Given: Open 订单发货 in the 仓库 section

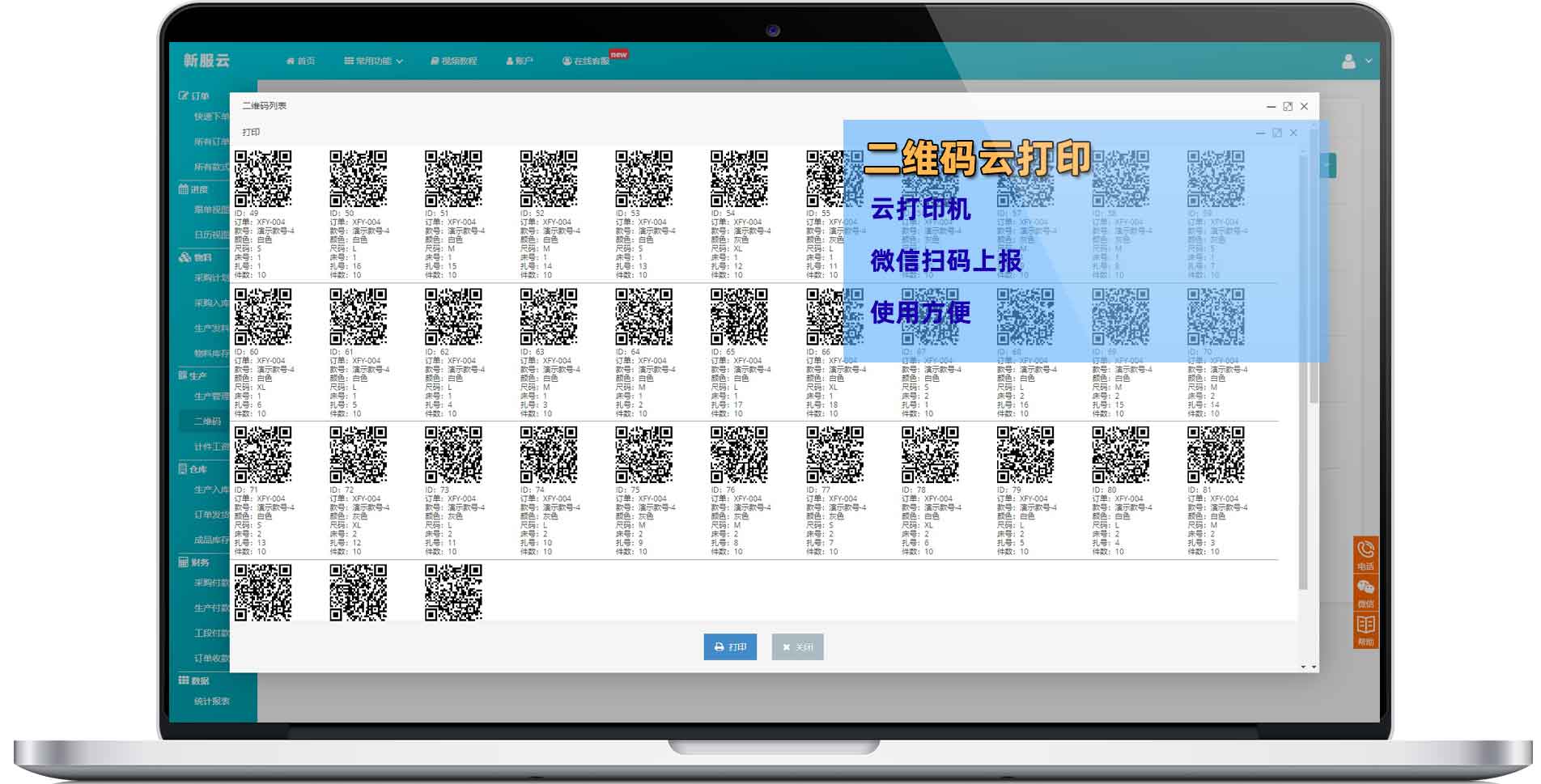Looking at the screenshot, I should tap(209, 513).
